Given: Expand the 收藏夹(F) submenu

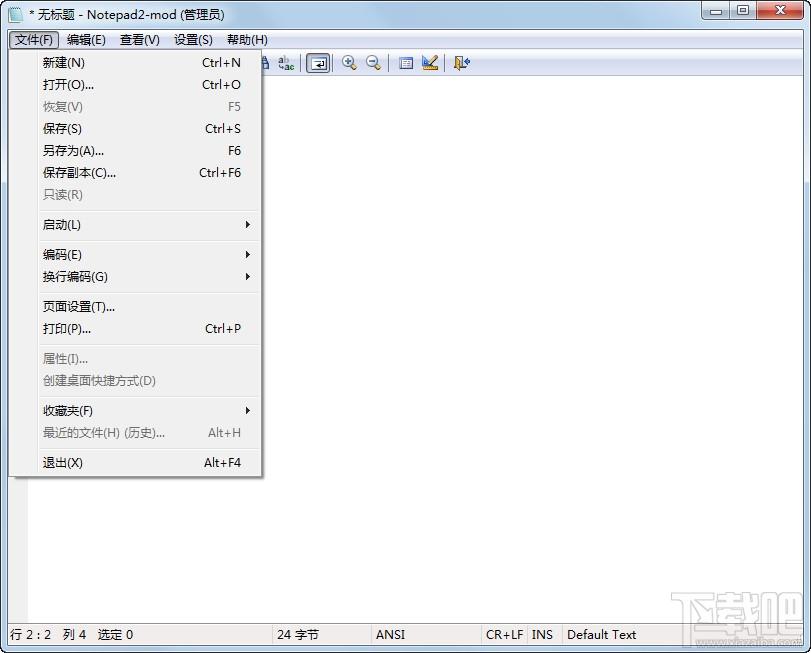Looking at the screenshot, I should pyautogui.click(x=136, y=411).
